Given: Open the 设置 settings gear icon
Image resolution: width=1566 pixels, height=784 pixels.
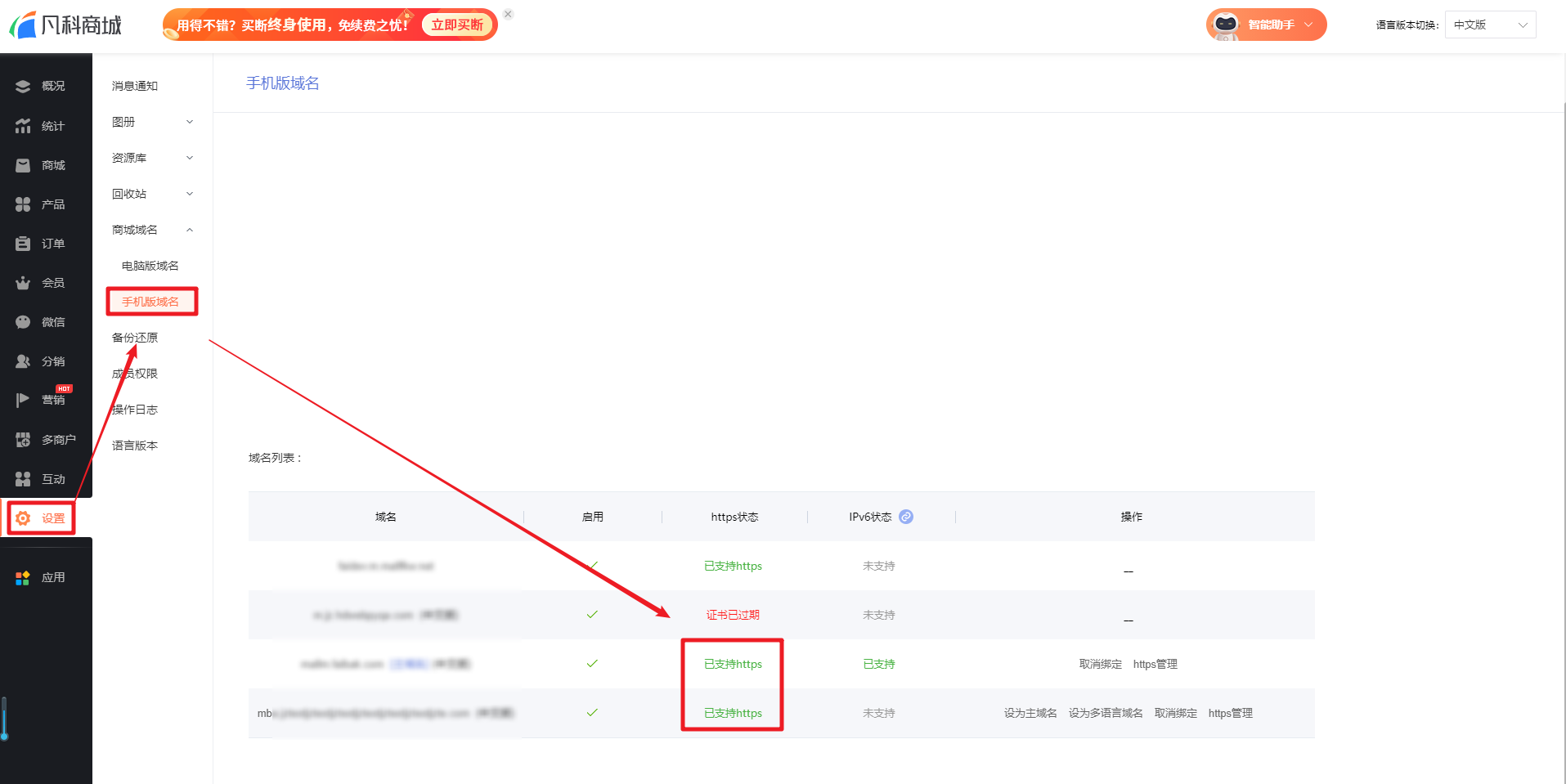Looking at the screenshot, I should [23, 518].
